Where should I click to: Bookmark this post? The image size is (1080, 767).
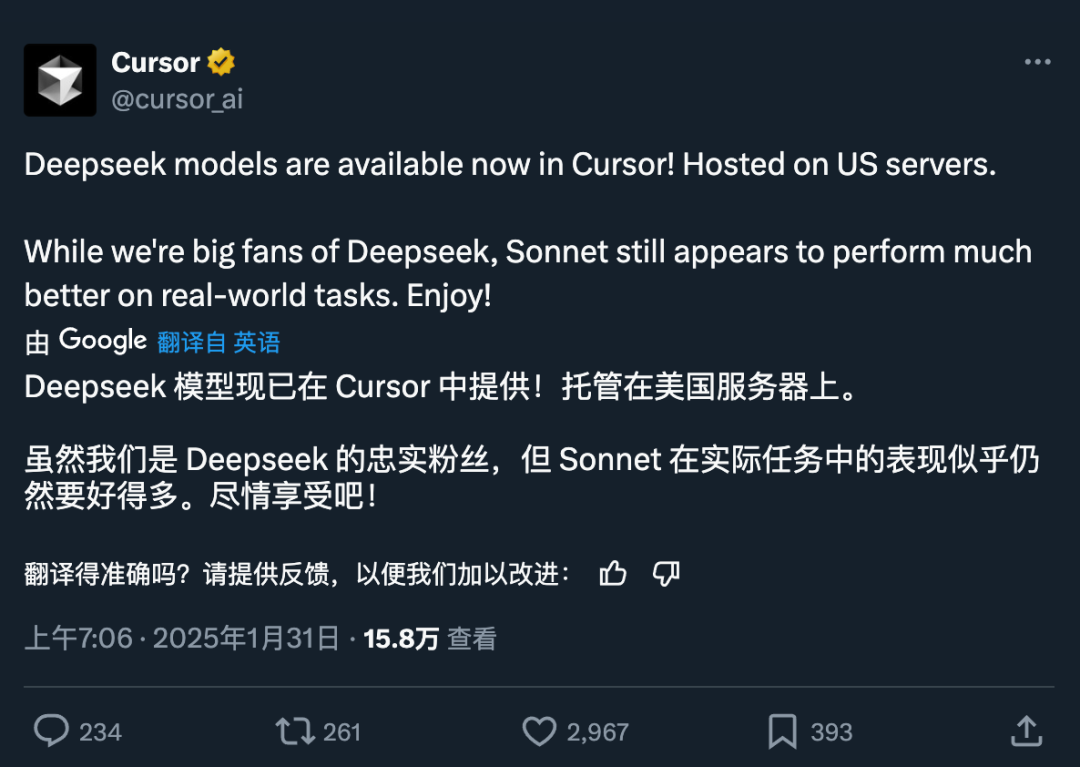pos(783,731)
